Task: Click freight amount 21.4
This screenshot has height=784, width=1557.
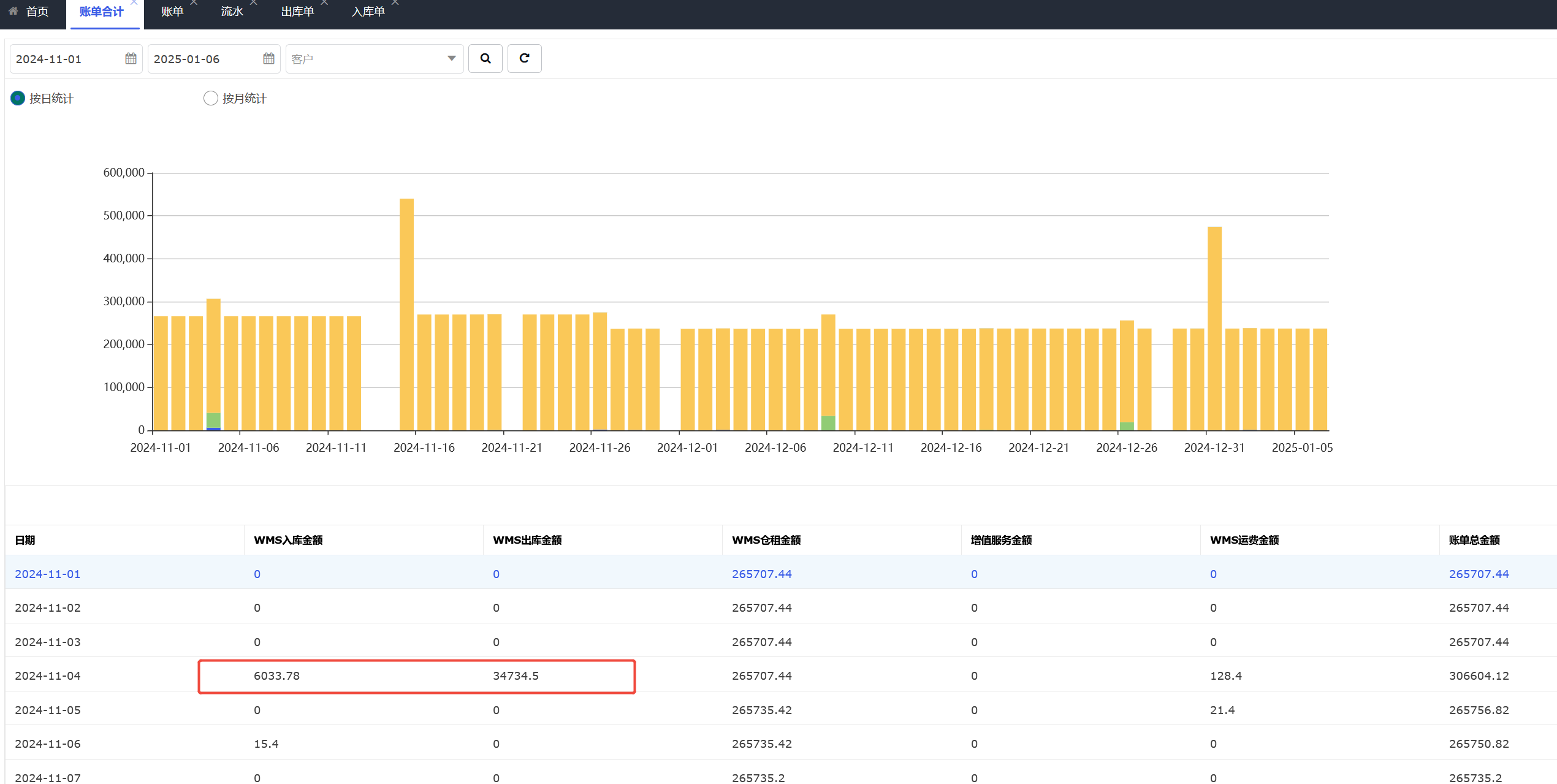Action: (1222, 710)
